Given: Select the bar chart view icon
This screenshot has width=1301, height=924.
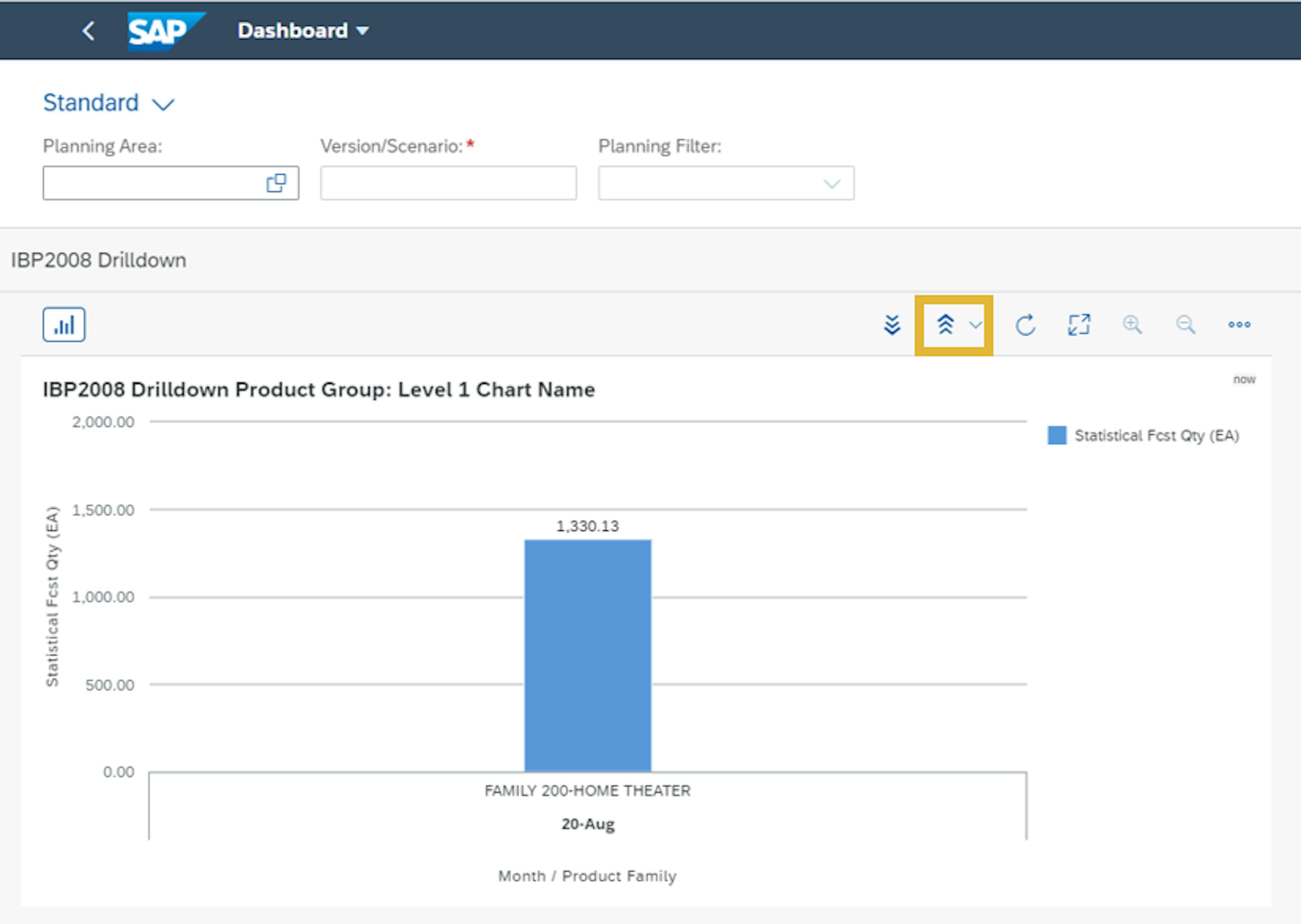Looking at the screenshot, I should point(65,324).
